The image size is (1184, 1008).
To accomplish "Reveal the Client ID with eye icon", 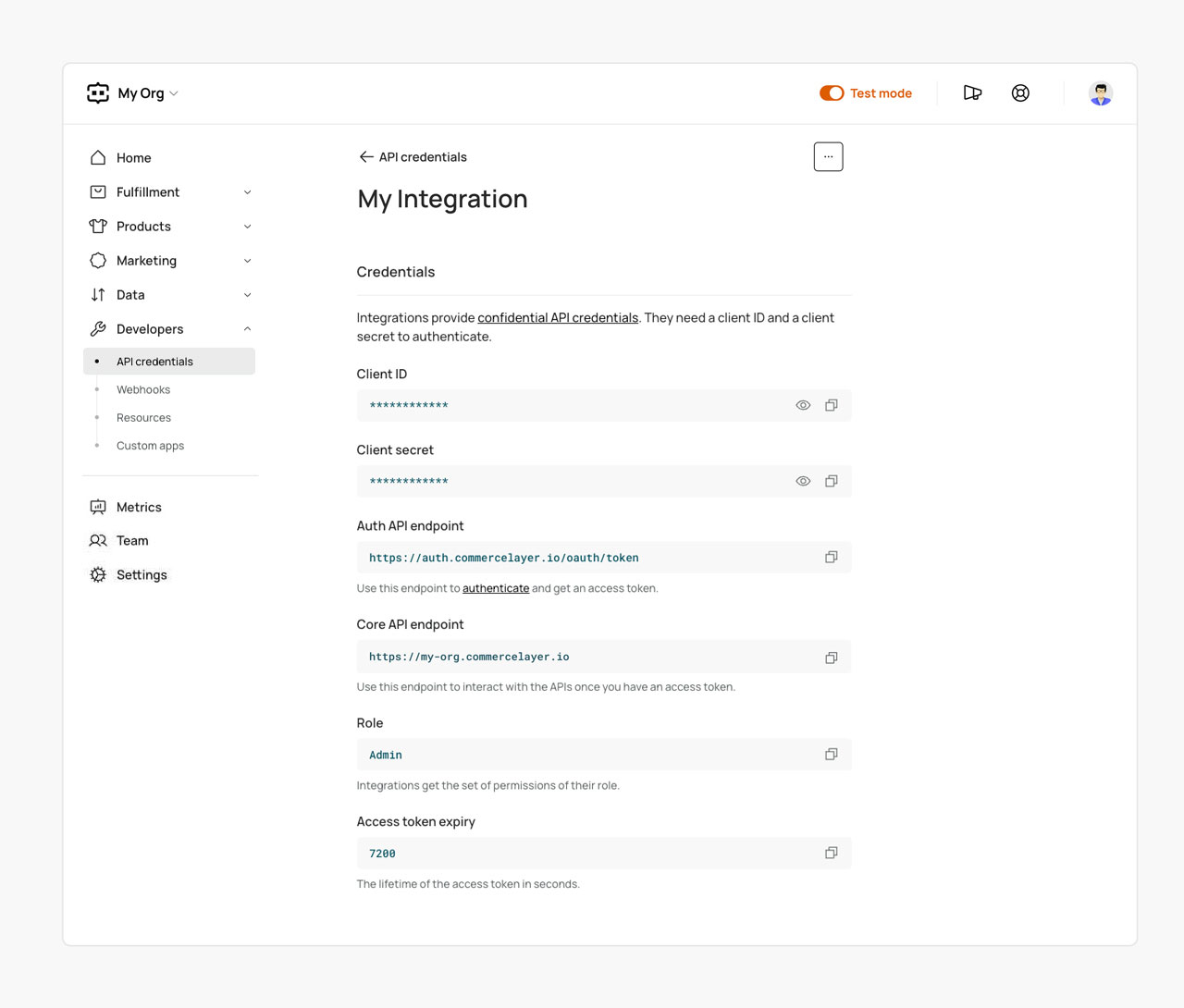I will [x=803, y=405].
